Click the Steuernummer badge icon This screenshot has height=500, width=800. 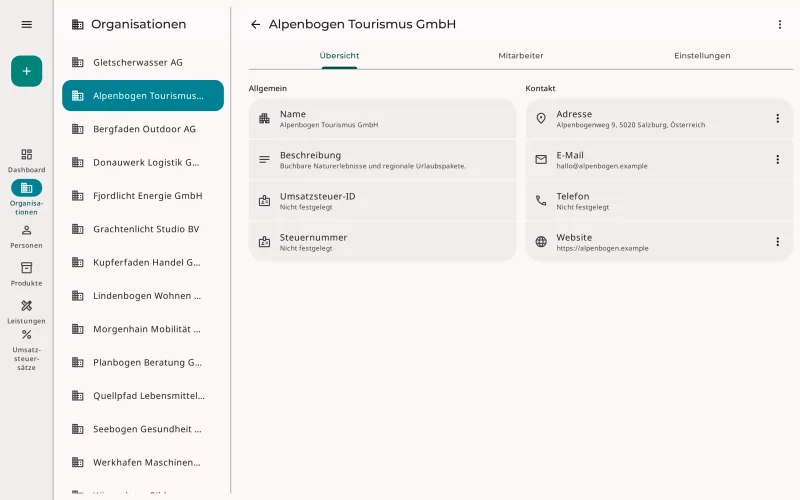tap(264, 242)
